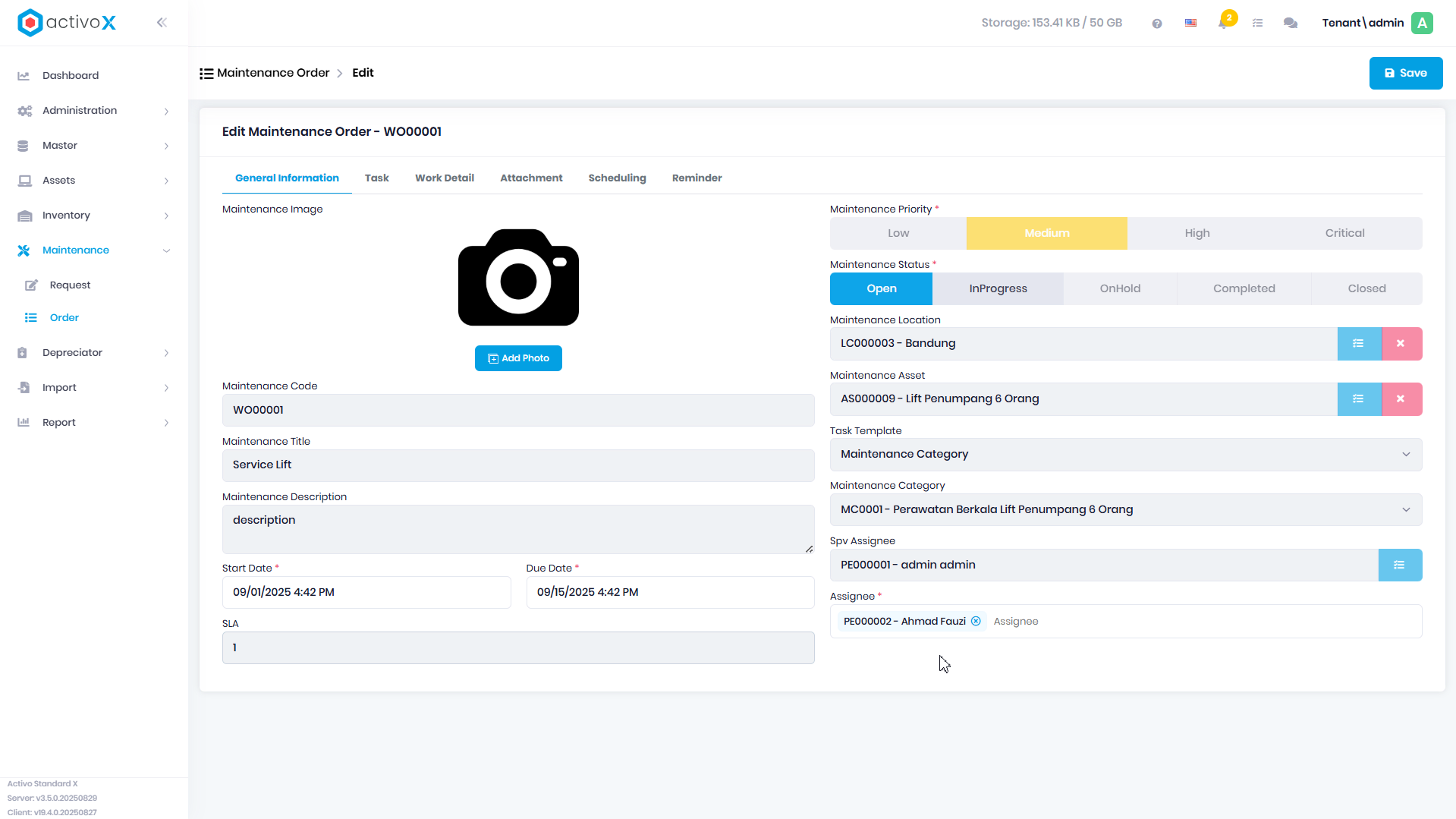1456x819 pixels.
Task: Switch to Attachment tab
Action: click(x=531, y=178)
